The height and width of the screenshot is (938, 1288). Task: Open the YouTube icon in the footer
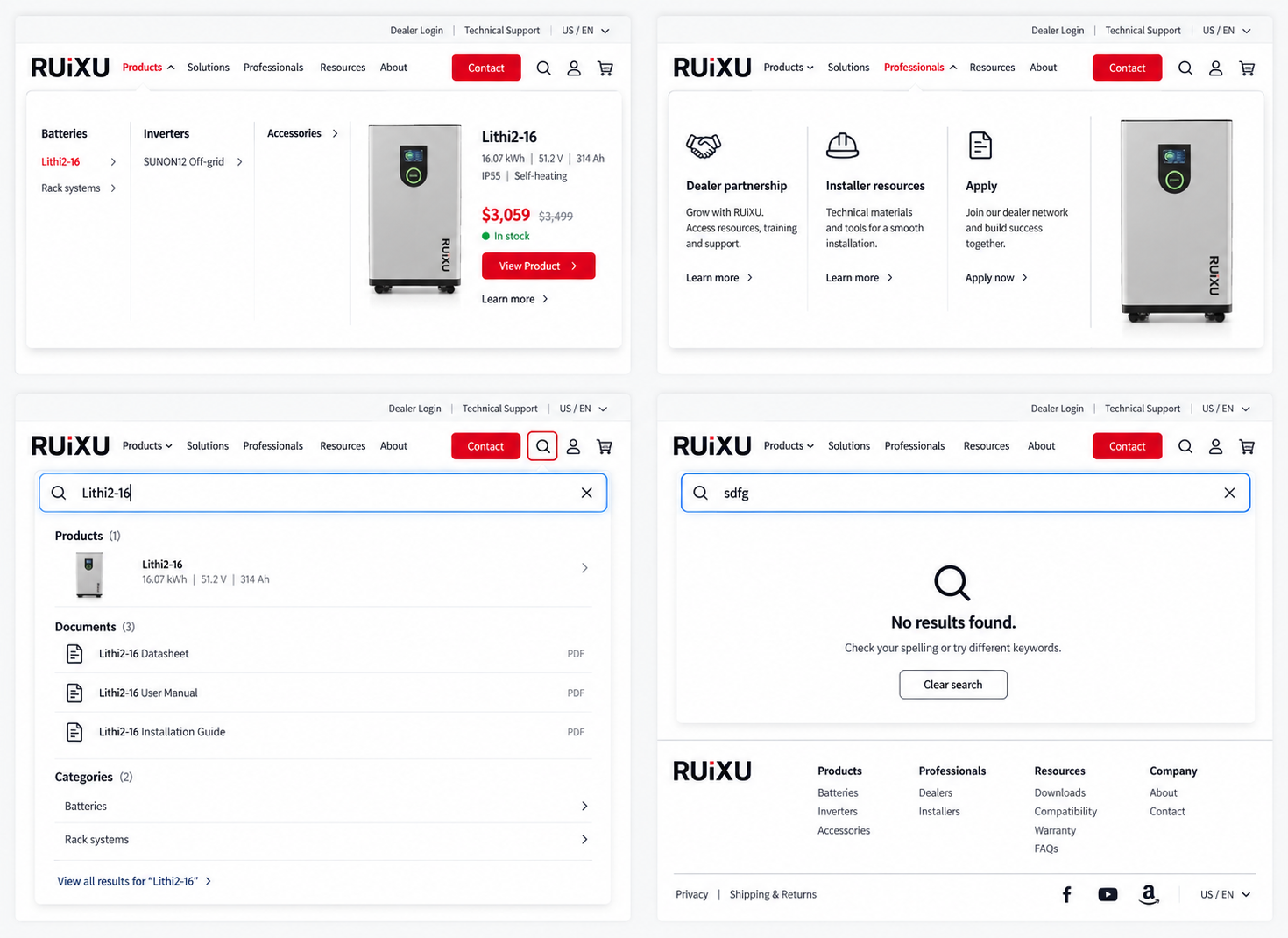1108,894
